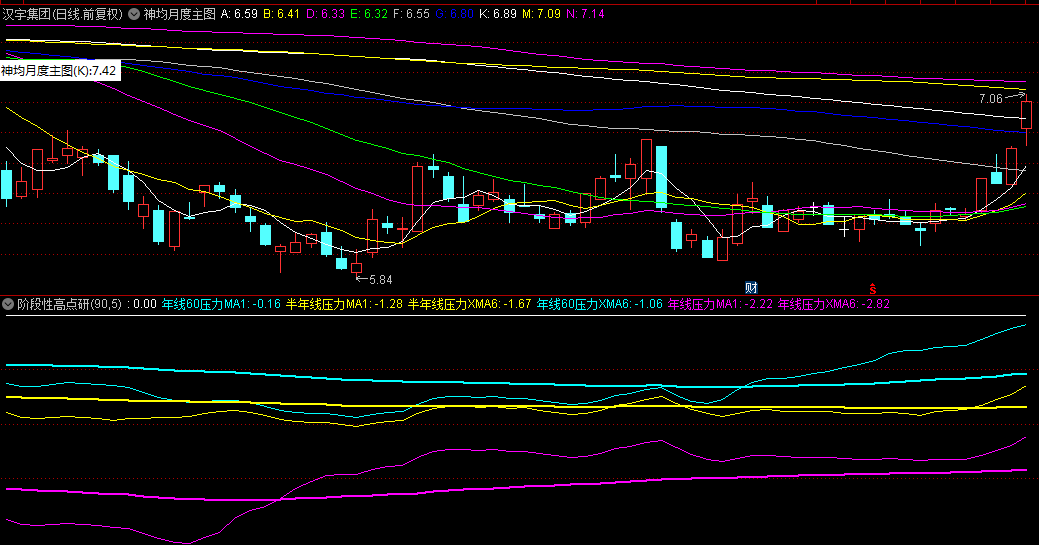Select 年线压力MA1: -2.22 readout
The width and height of the screenshot is (1039, 545).
(x=720, y=304)
